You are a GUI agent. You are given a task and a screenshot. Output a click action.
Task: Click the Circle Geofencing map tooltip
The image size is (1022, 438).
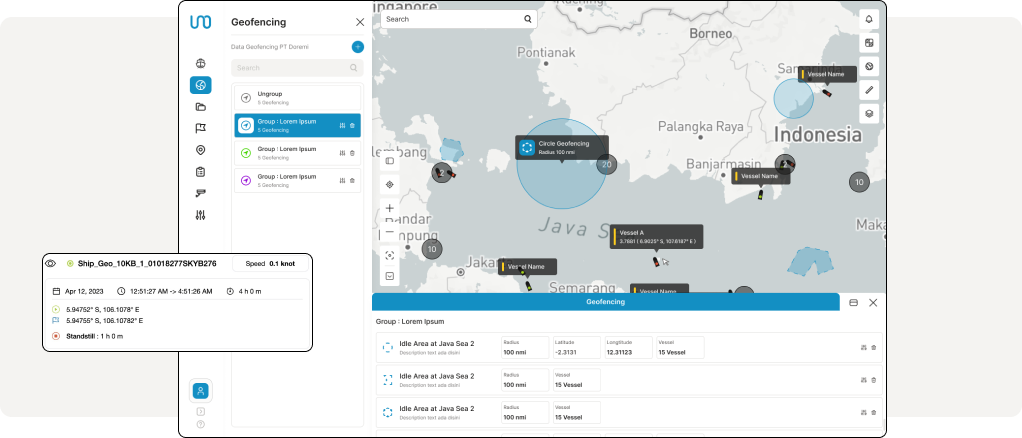coord(562,147)
